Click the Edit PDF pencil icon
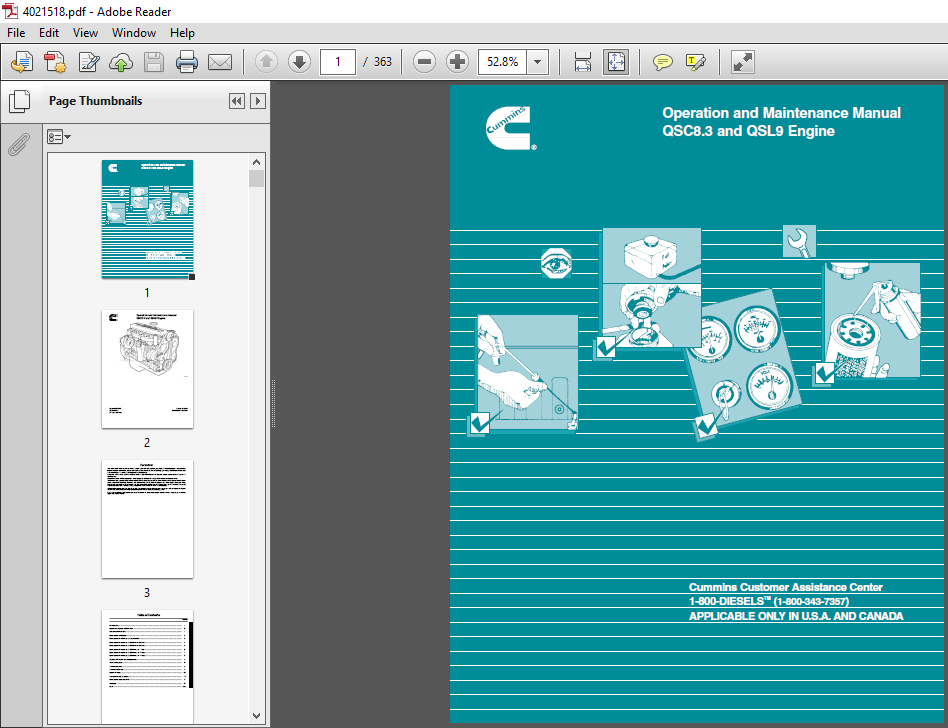 [88, 62]
